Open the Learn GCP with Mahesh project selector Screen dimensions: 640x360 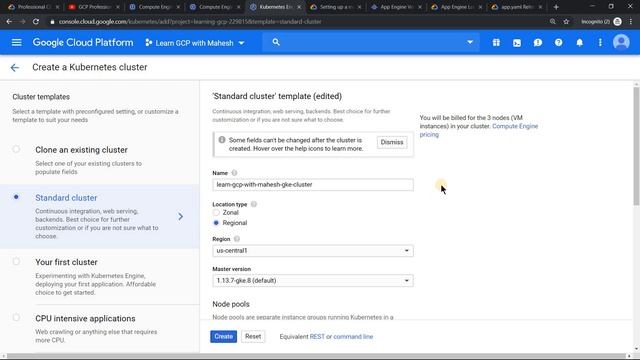[195, 43]
